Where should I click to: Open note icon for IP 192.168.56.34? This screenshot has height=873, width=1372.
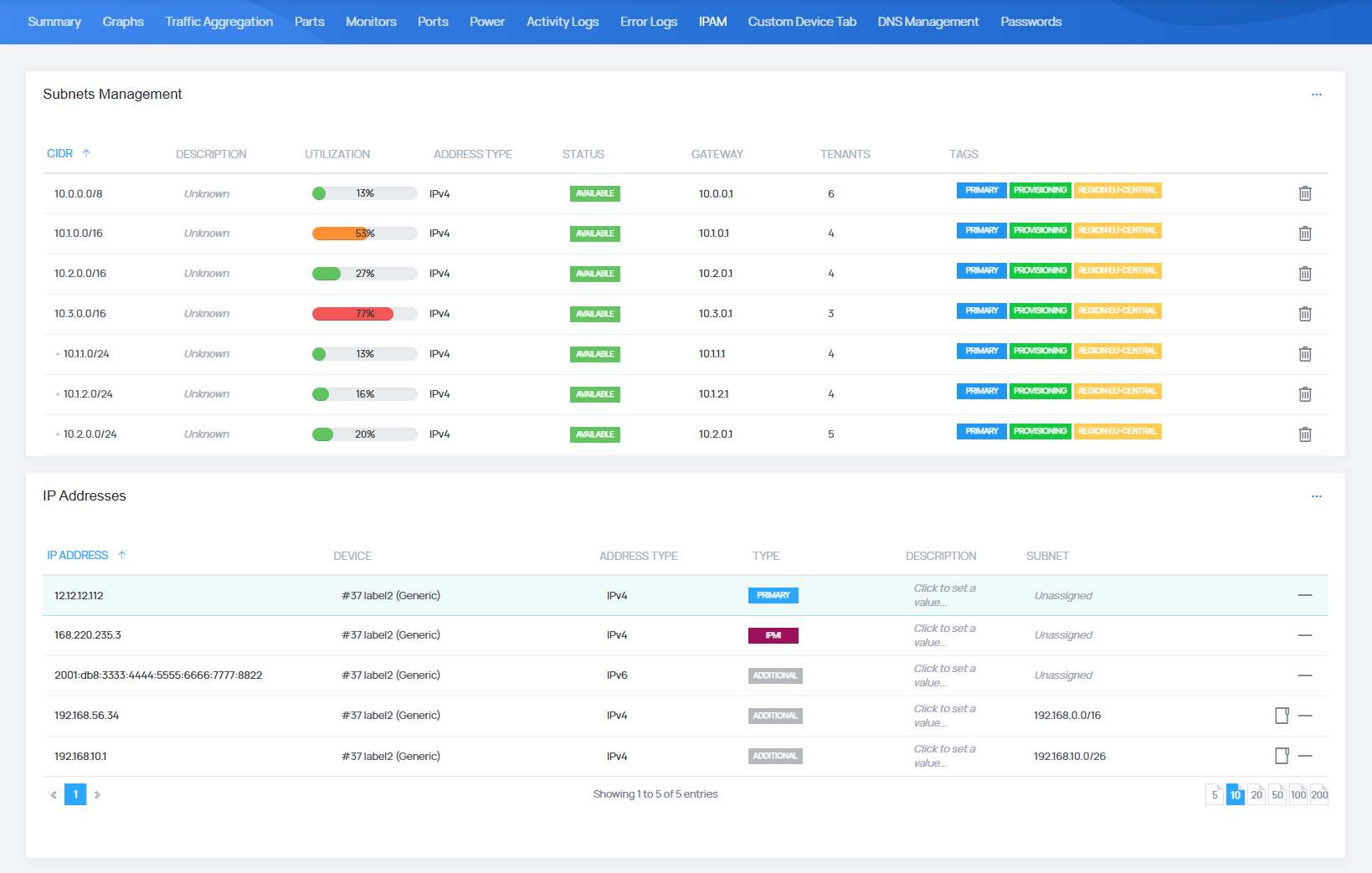1282,716
